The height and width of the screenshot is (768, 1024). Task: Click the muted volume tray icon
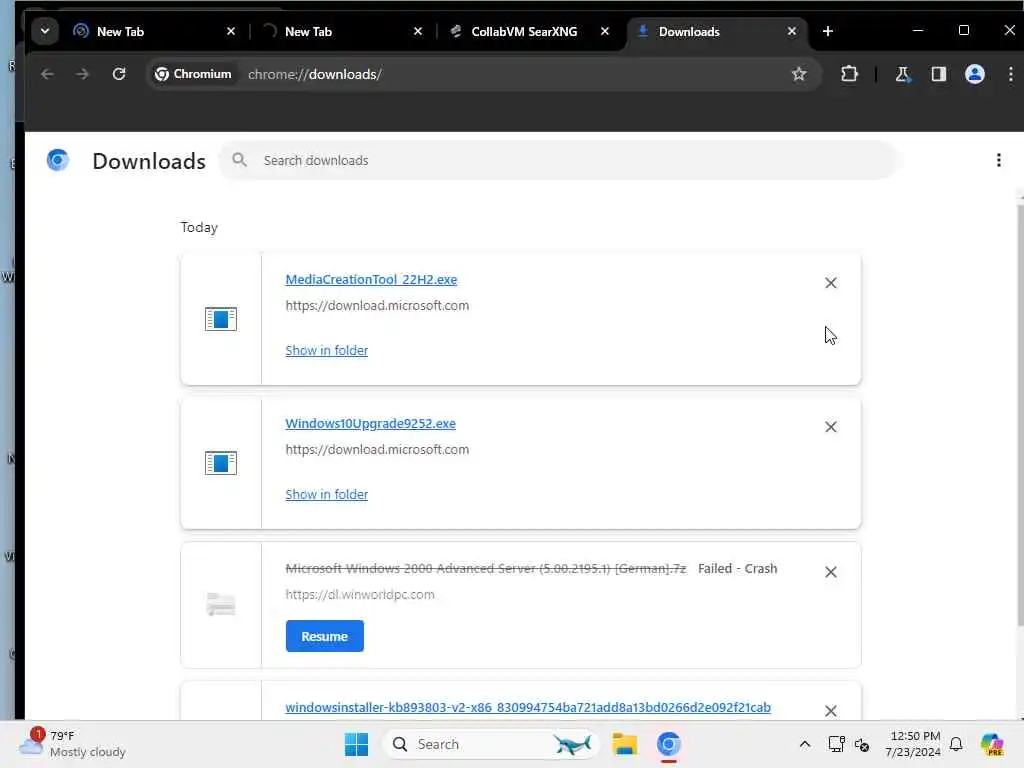click(862, 744)
